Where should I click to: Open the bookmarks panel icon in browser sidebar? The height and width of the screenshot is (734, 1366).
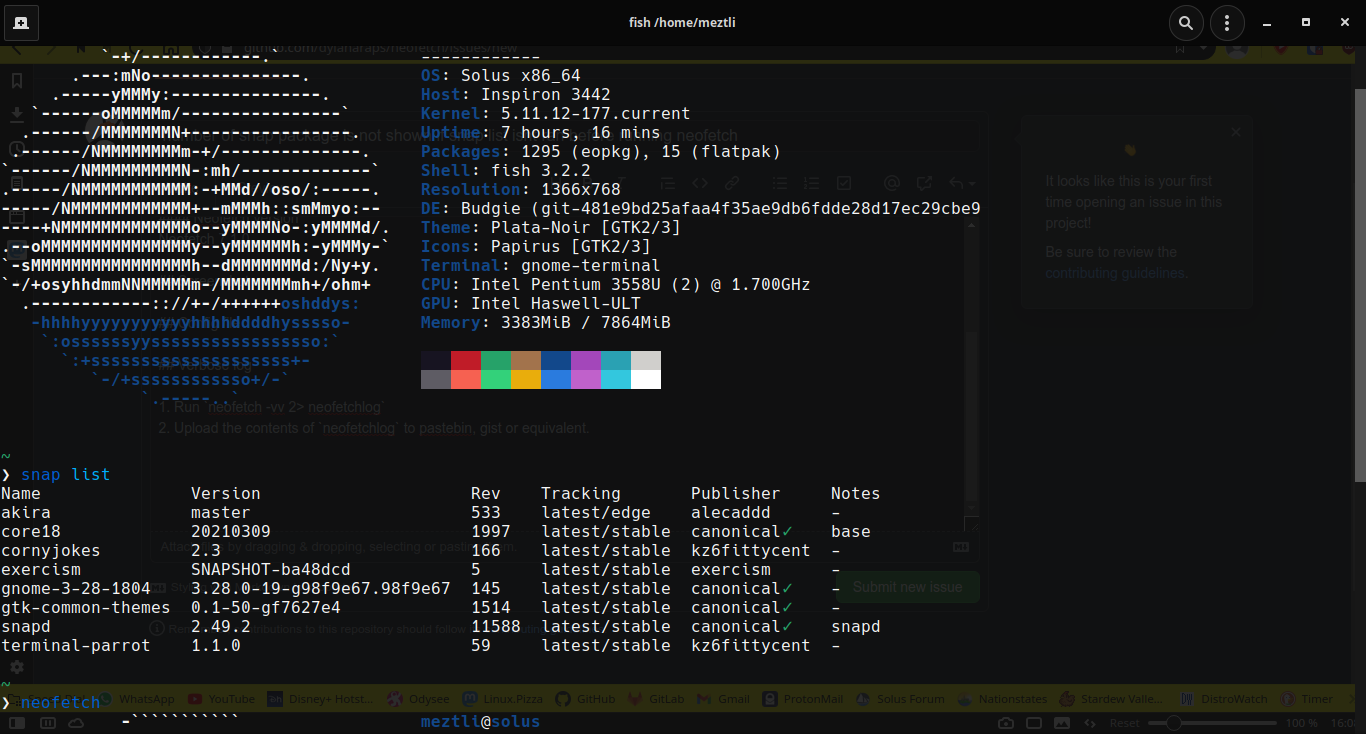pos(17,80)
